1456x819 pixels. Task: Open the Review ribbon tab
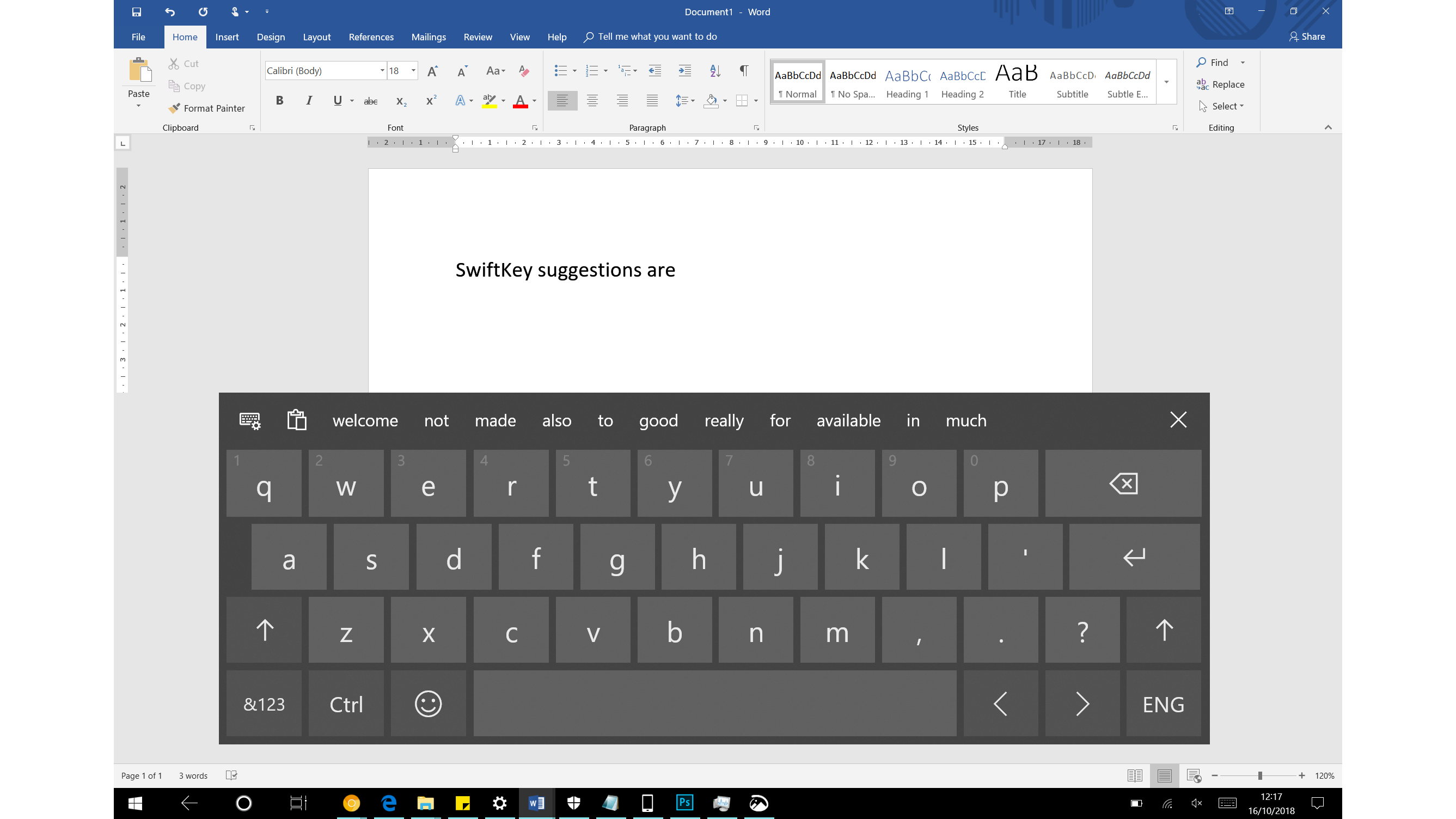(x=478, y=36)
